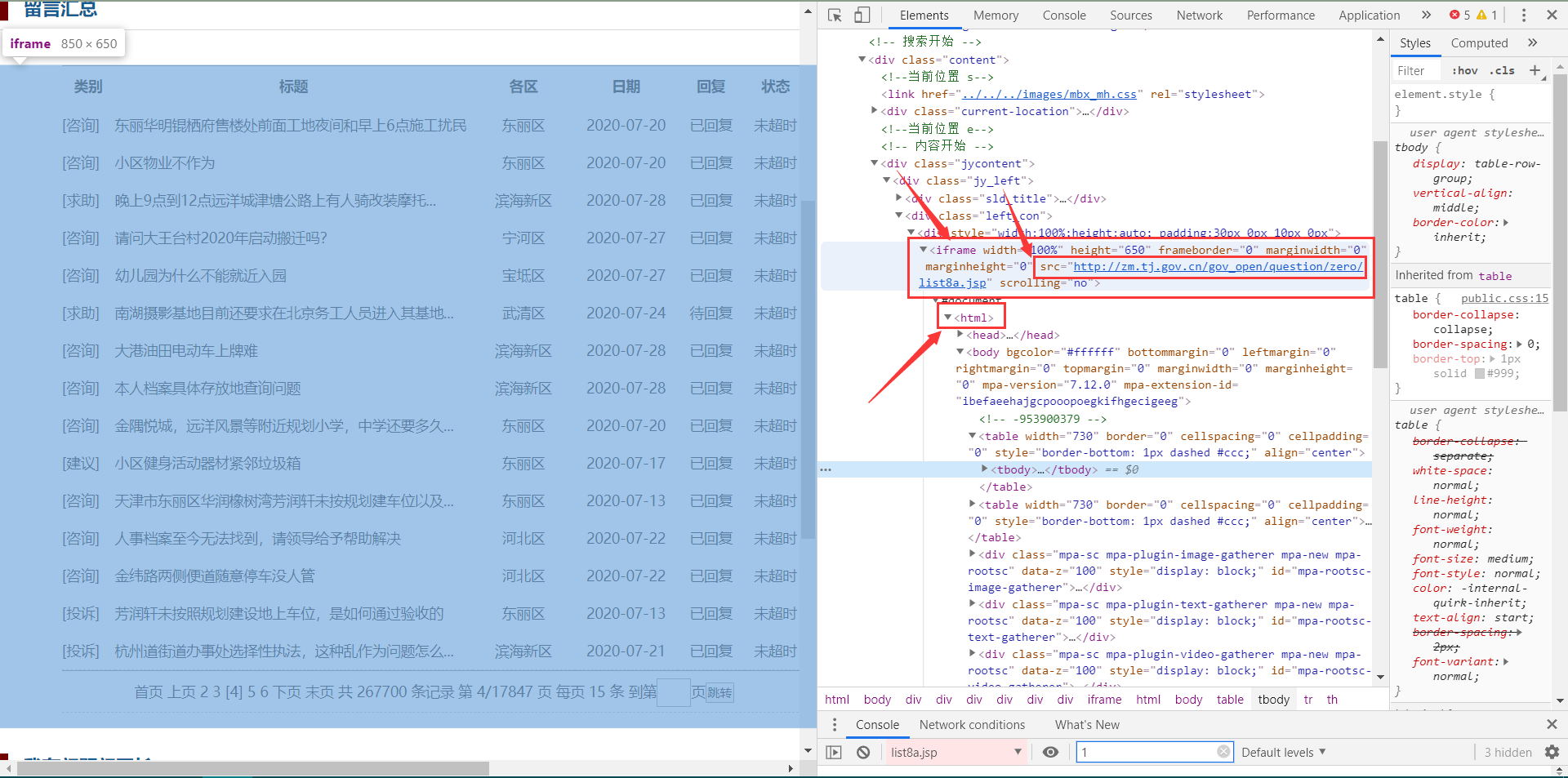This screenshot has width=1568, height=778.
Task: Select the Styles pane tab
Action: point(1415,43)
